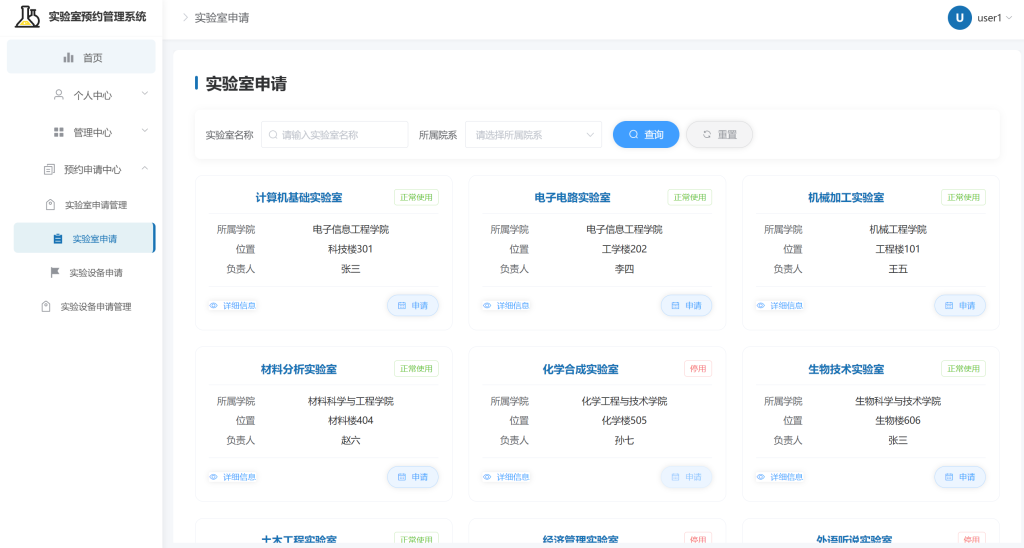View 详细信息 for 化学合成实验室
1024x548 pixels.
[506, 477]
